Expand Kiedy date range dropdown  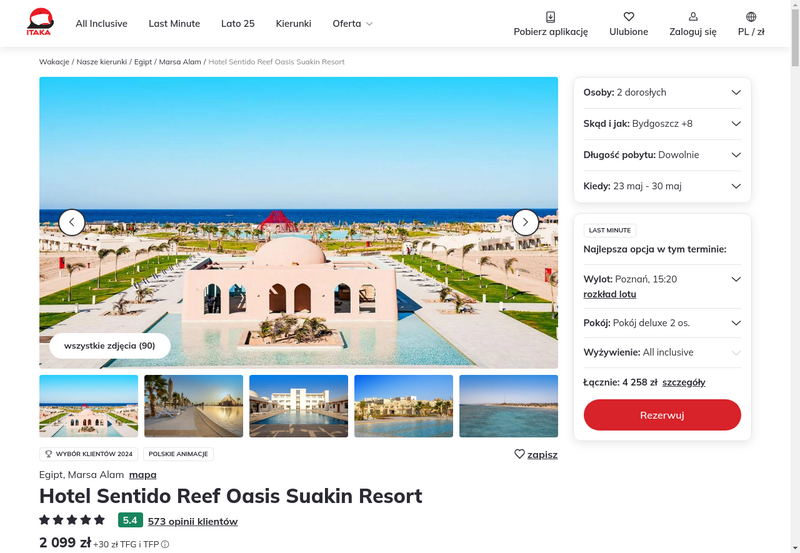click(x=662, y=186)
